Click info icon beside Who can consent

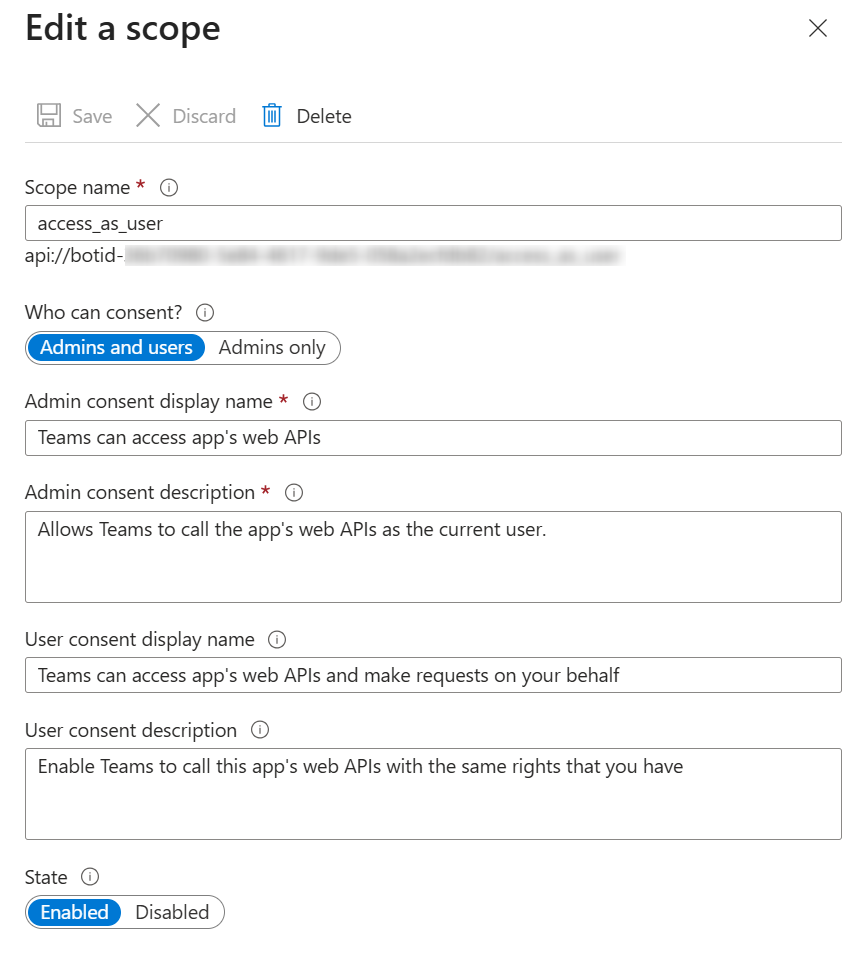[205, 312]
